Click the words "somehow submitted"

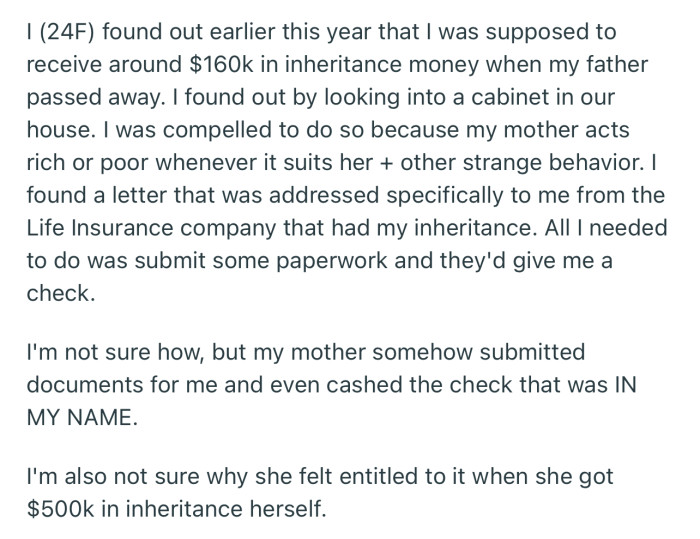(x=479, y=352)
